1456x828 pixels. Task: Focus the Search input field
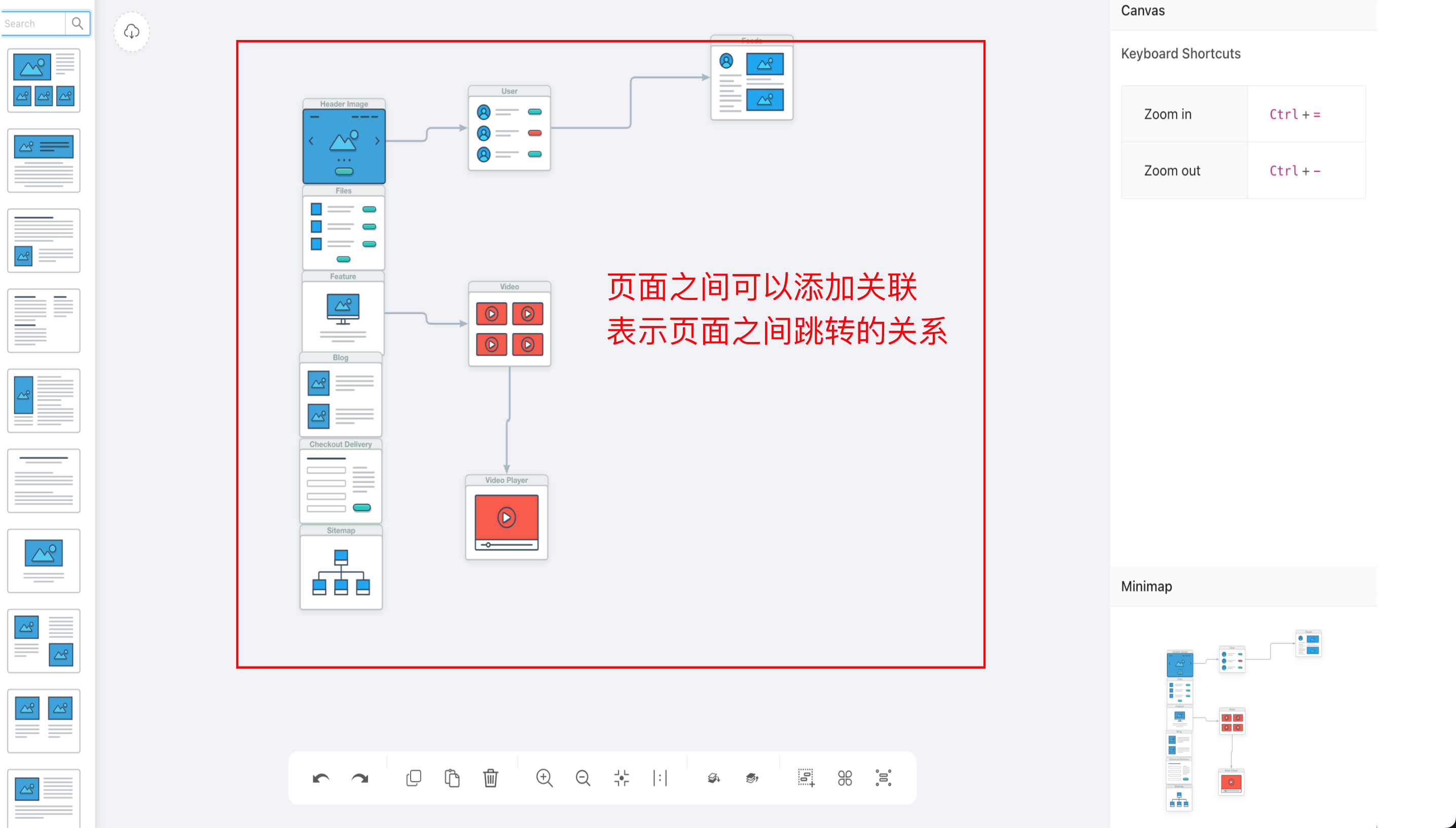33,23
